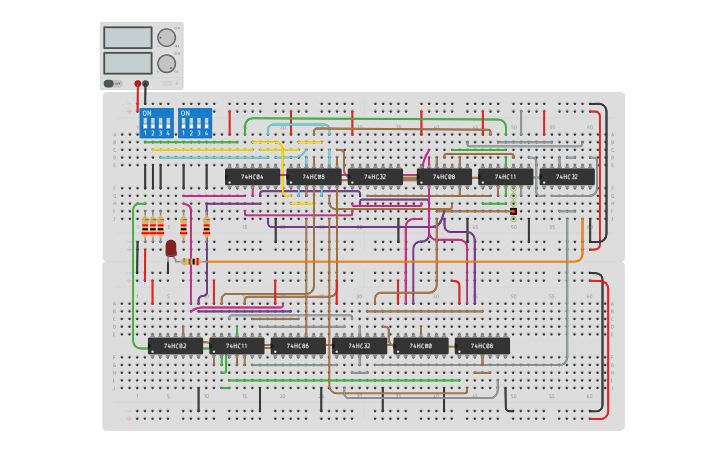
Task: Select the leftmost vertical resistor
Action: click(145, 226)
